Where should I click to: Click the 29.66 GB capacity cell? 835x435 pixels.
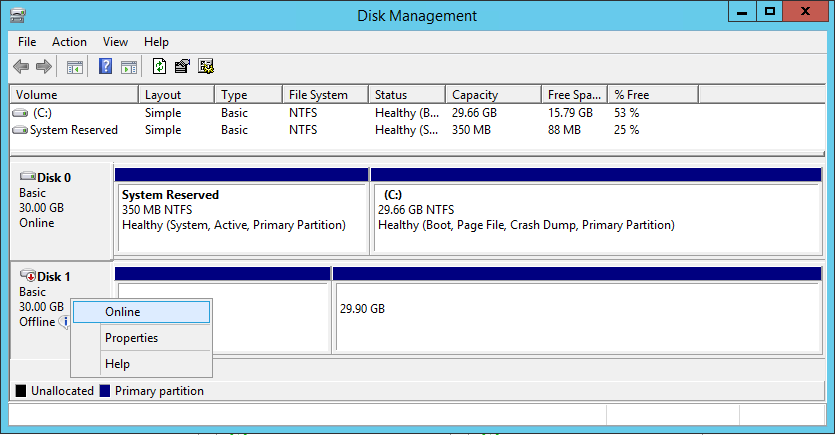tap(474, 113)
